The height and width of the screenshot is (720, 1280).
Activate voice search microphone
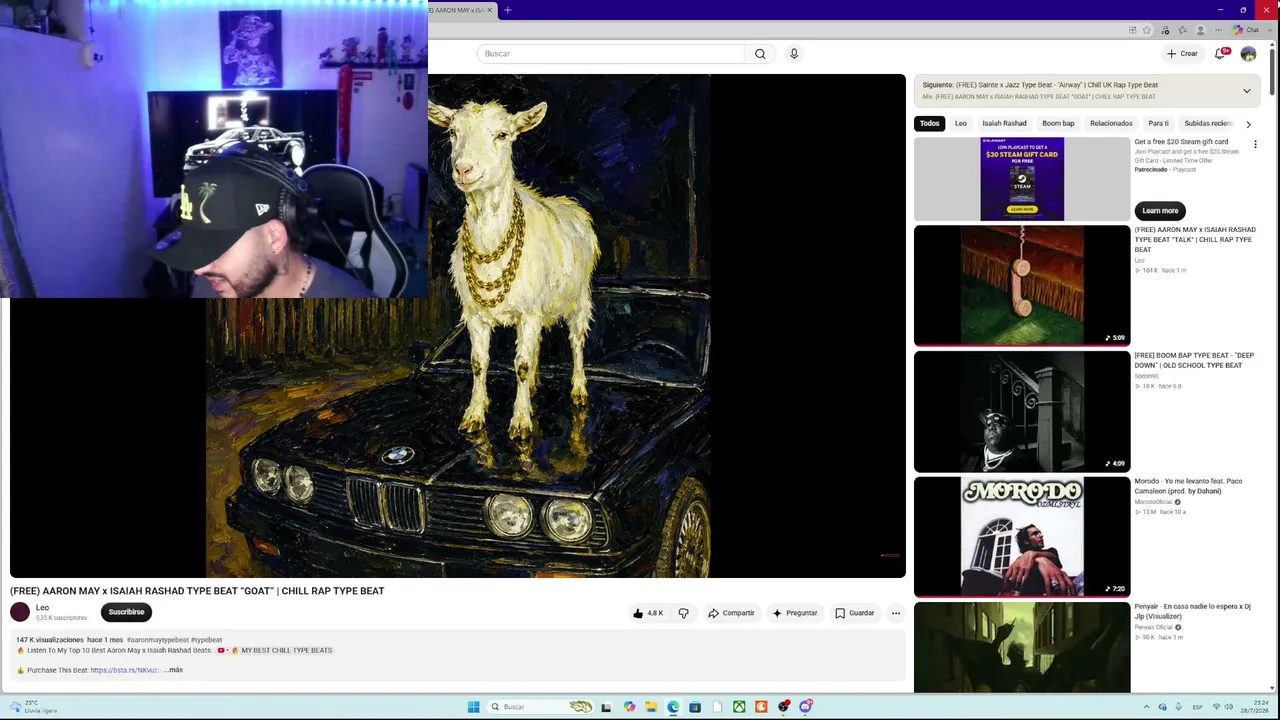[794, 54]
